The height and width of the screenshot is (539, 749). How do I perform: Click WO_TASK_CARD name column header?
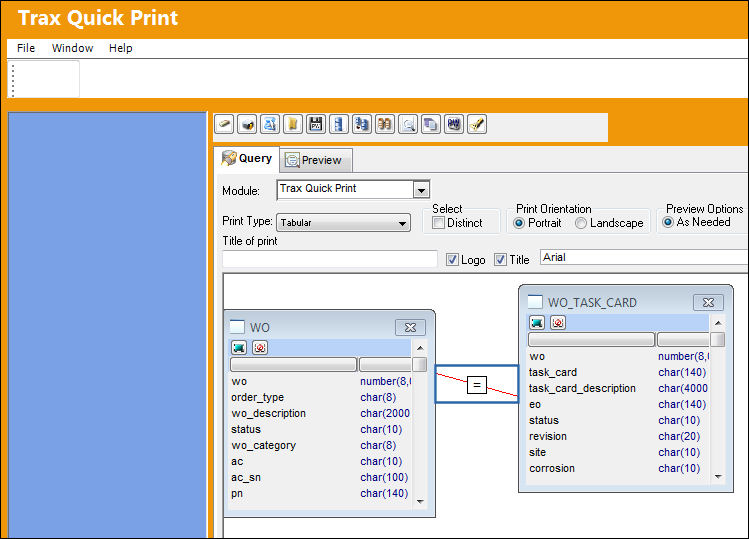coord(591,339)
